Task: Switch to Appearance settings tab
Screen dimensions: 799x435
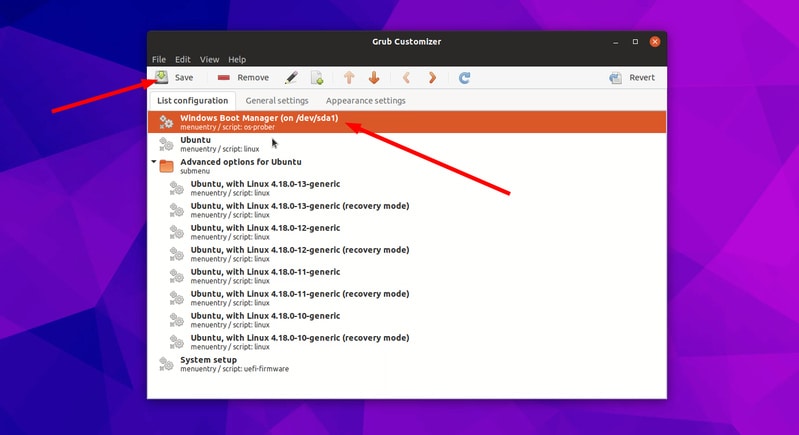Action: click(365, 101)
